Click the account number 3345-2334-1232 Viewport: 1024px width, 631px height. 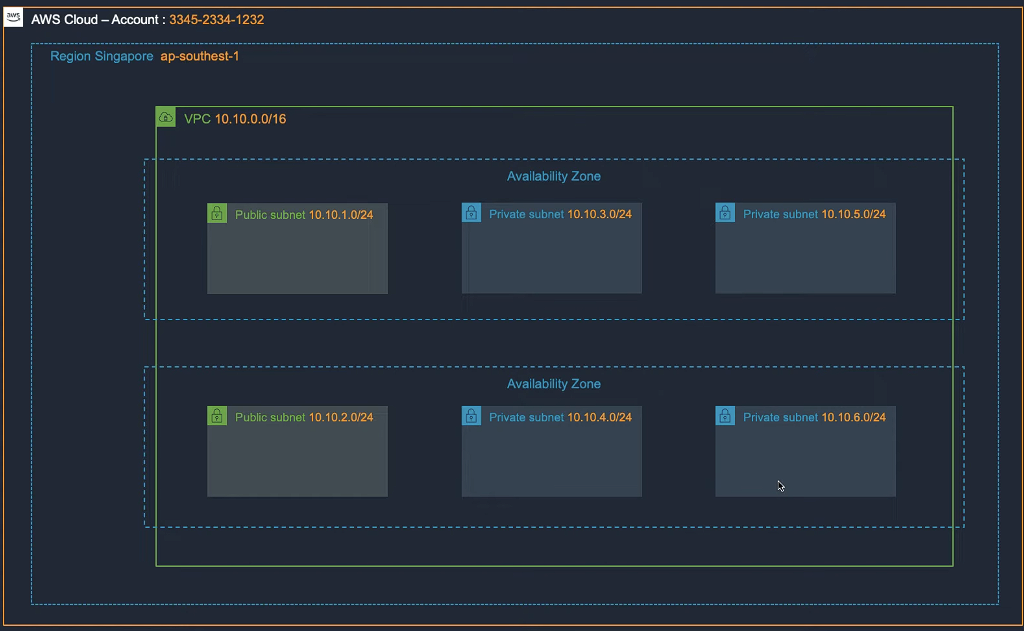click(x=217, y=20)
